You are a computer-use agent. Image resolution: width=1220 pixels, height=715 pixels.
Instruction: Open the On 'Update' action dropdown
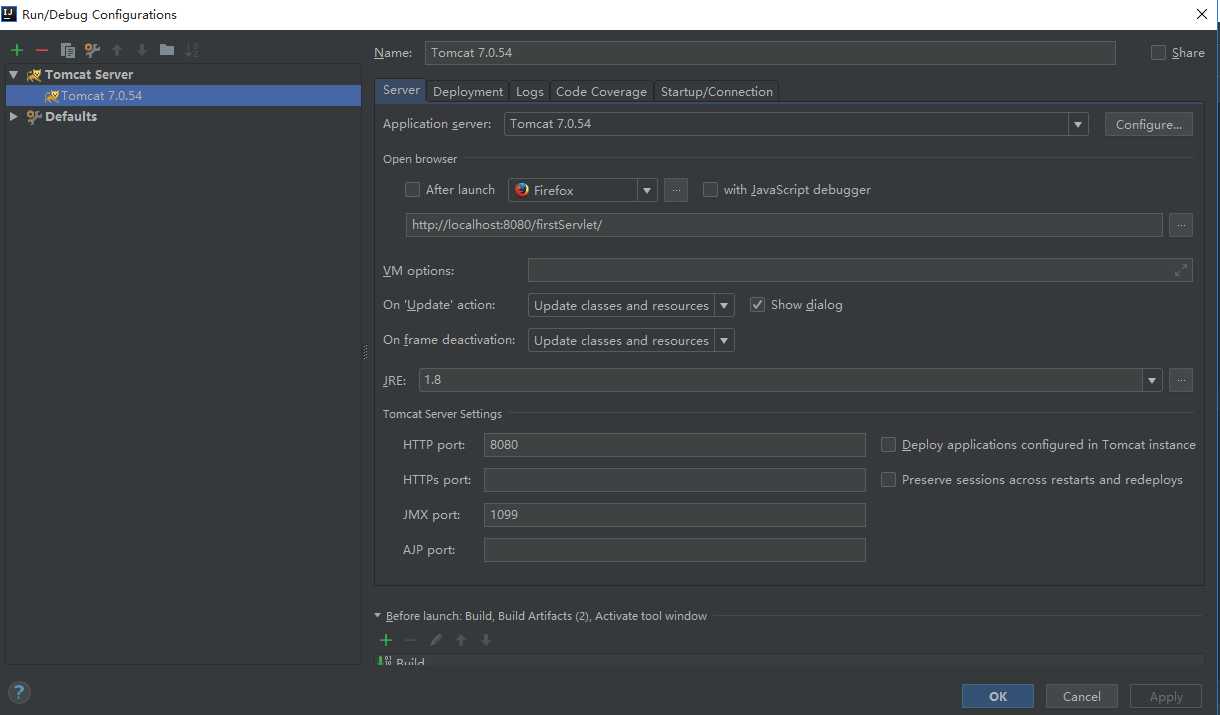coord(725,305)
